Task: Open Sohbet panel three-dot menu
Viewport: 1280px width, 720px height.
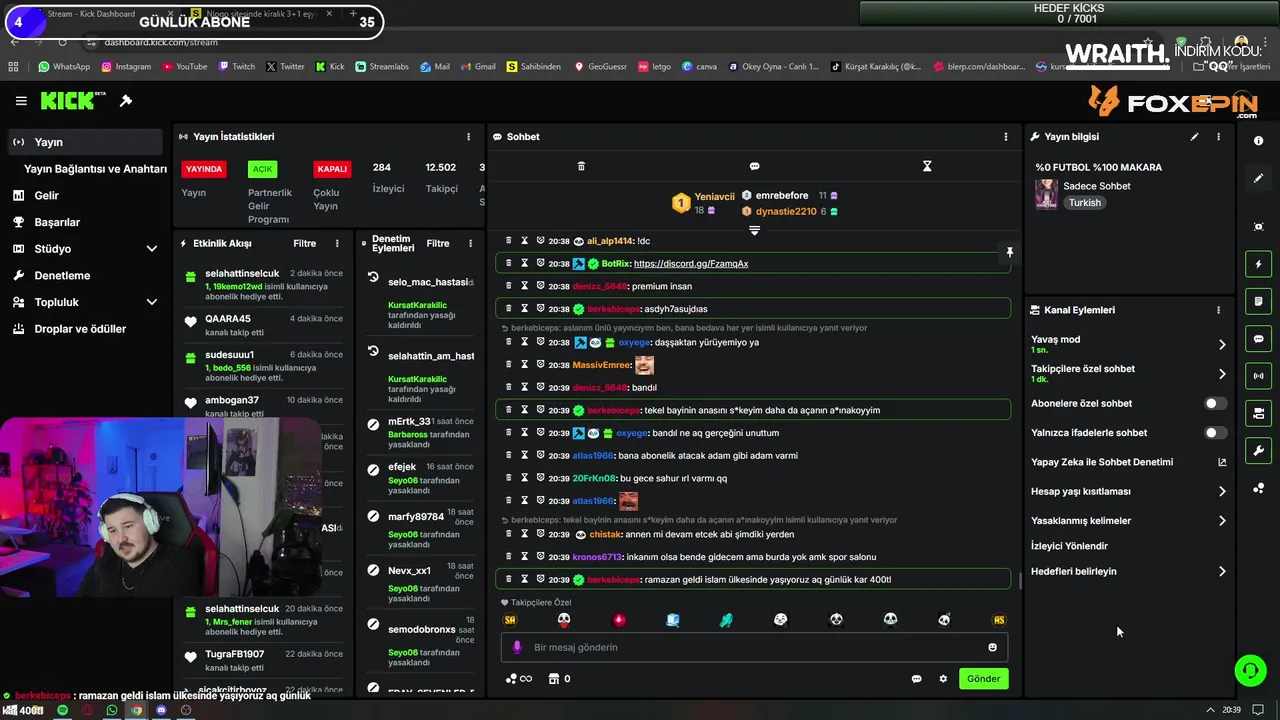Action: pyautogui.click(x=1006, y=137)
